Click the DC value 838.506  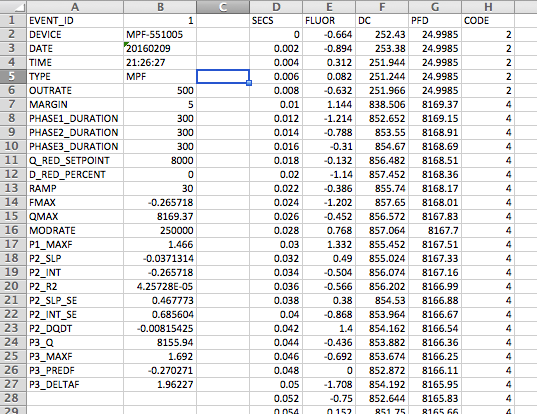click(382, 104)
